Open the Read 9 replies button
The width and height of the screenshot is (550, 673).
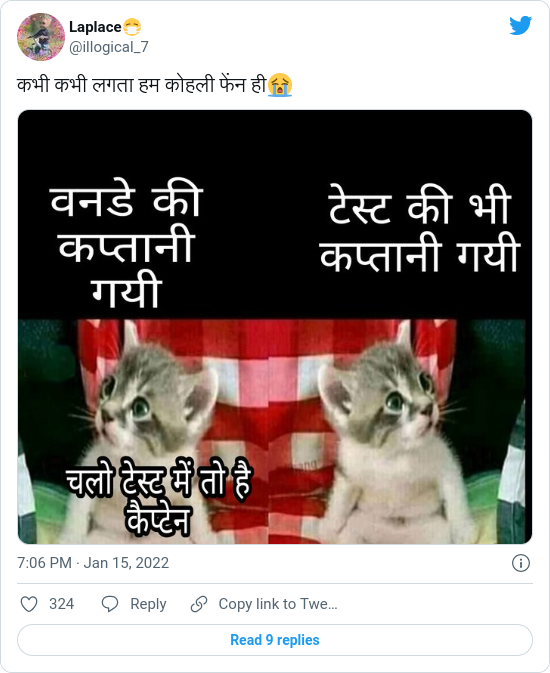click(275, 640)
